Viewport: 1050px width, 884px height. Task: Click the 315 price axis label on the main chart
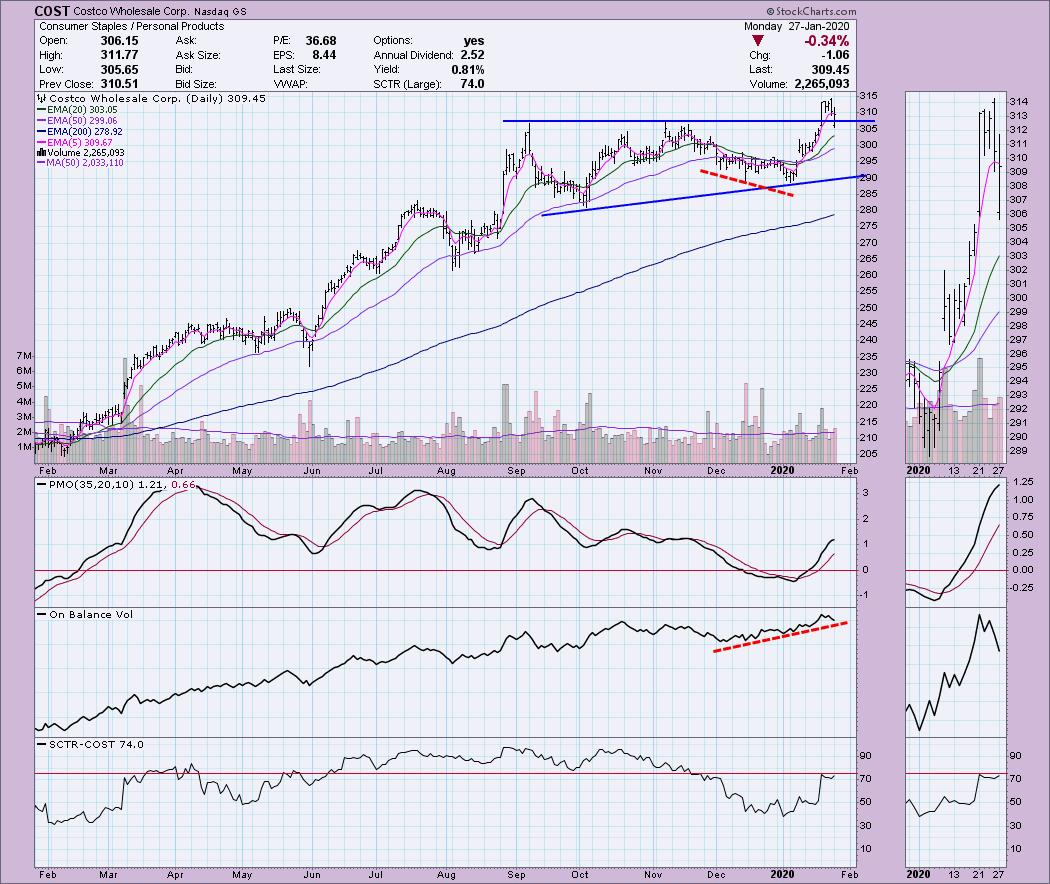(868, 95)
